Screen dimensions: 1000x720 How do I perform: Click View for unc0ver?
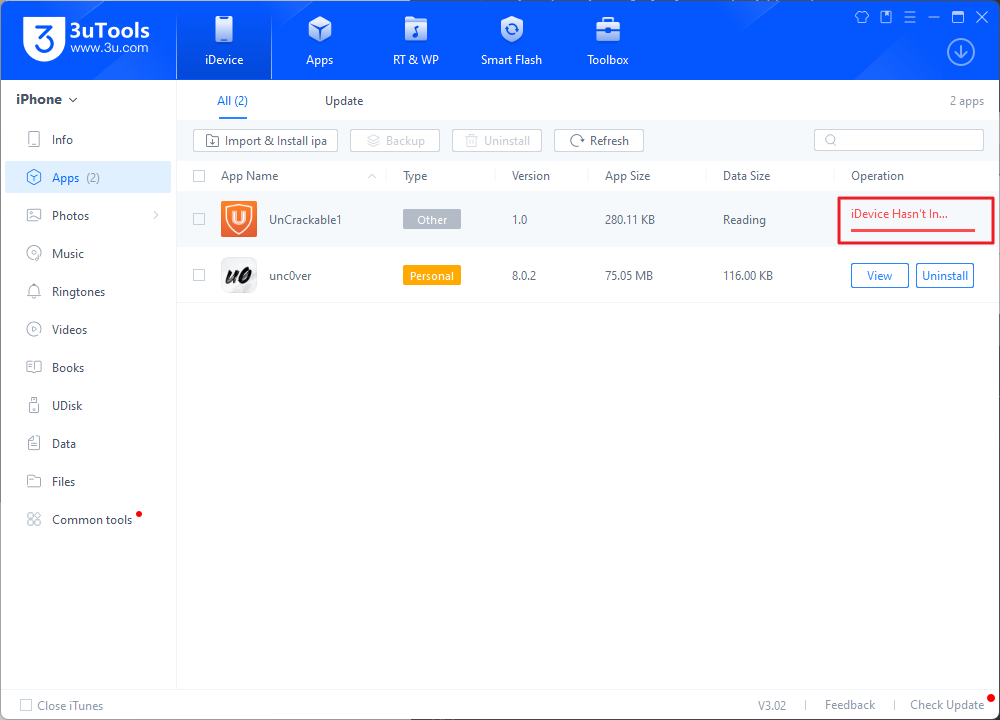pos(879,276)
